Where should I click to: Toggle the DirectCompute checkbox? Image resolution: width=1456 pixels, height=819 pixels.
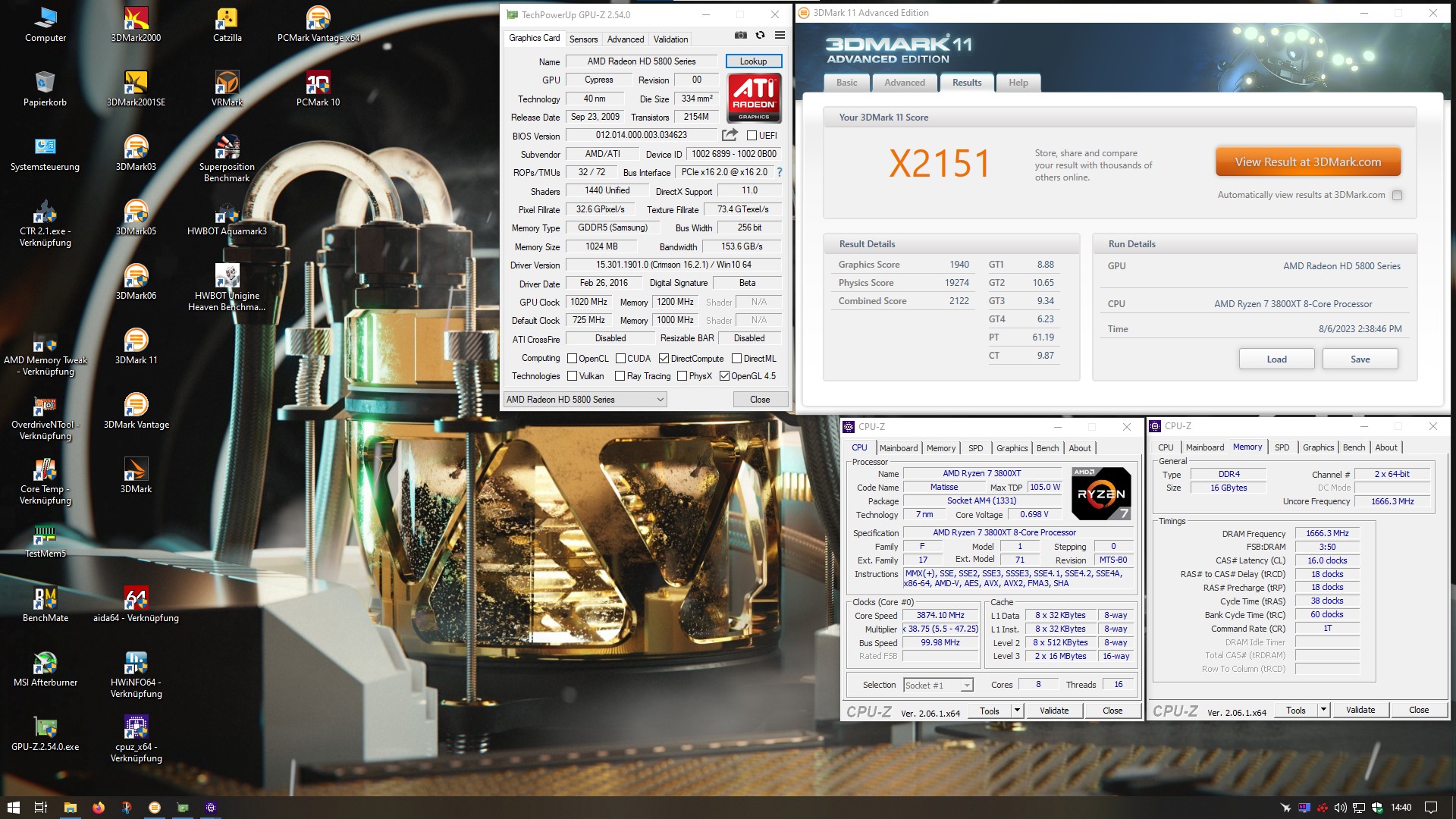(664, 359)
